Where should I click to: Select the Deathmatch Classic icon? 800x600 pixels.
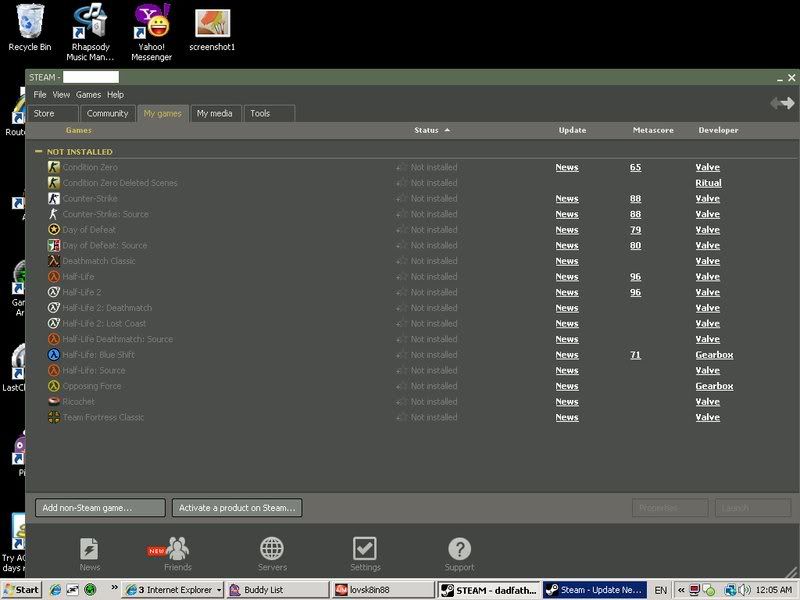tap(54, 261)
